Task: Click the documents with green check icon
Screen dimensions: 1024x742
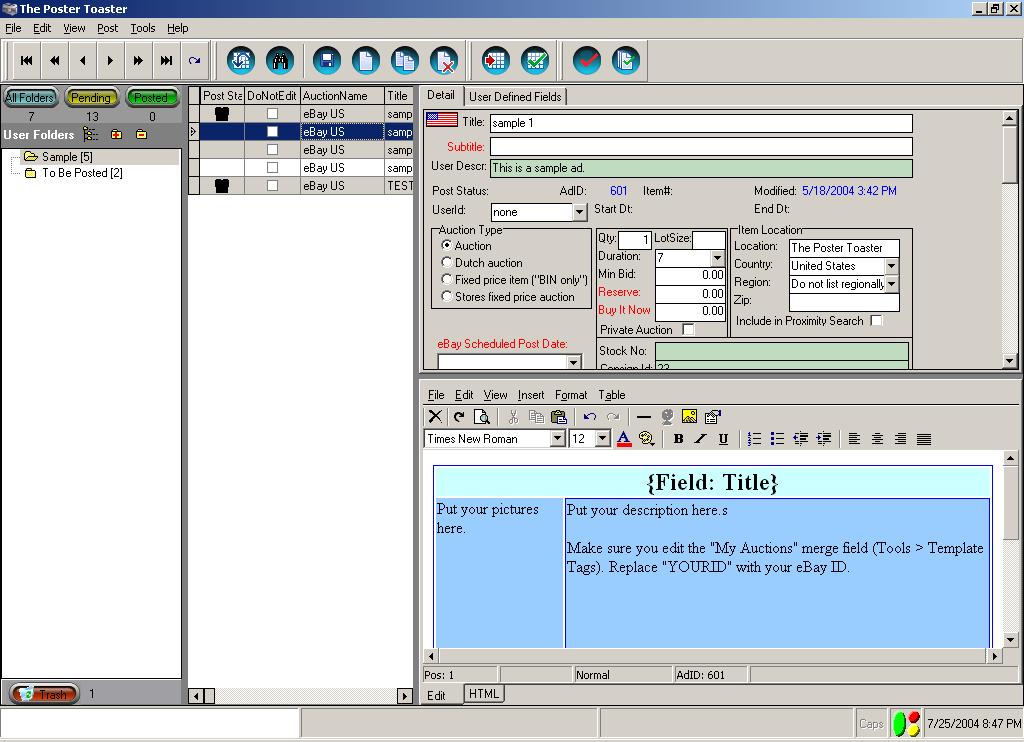Action: (x=626, y=61)
